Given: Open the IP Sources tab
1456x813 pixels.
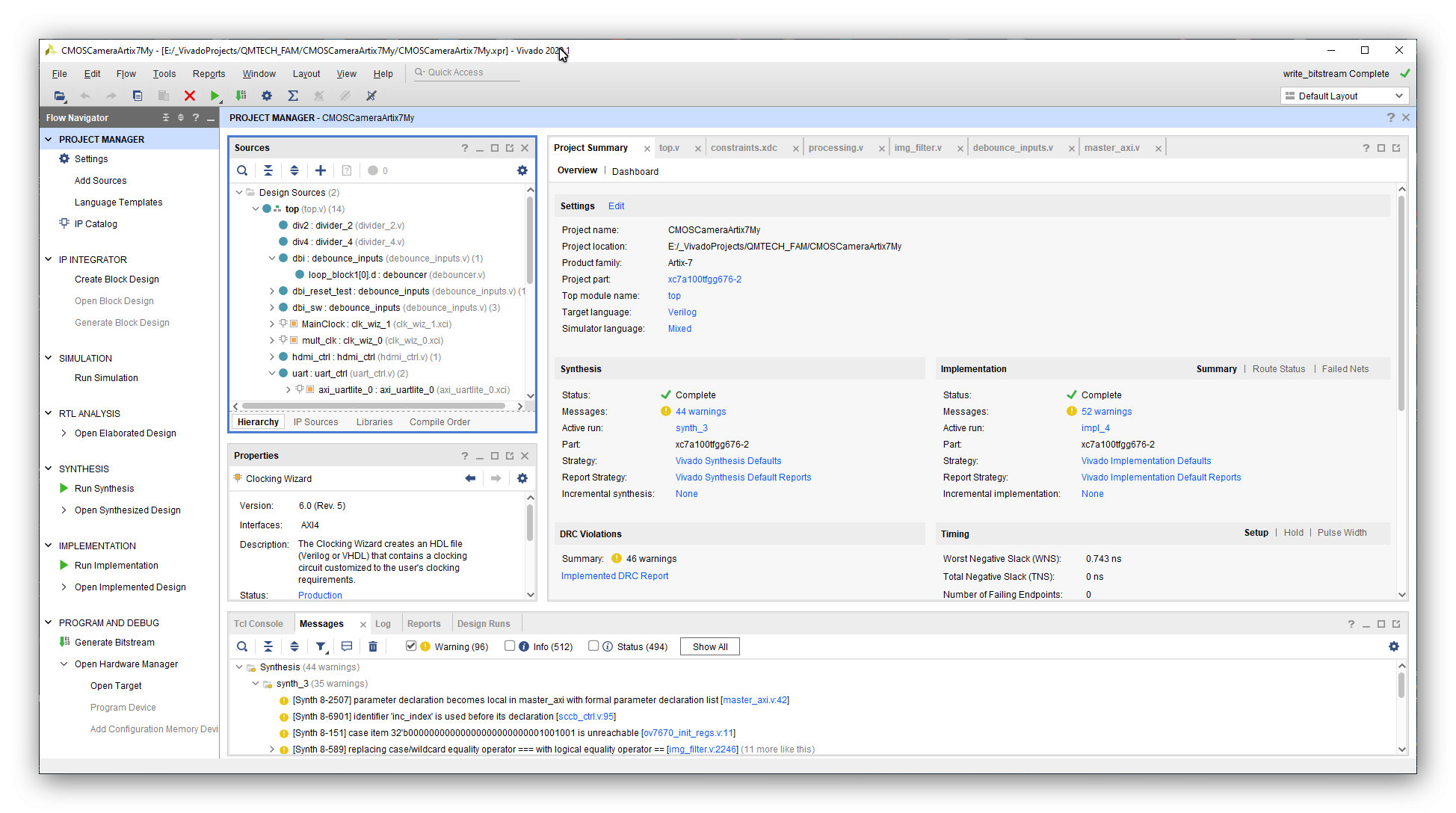Looking at the screenshot, I should click(315, 421).
